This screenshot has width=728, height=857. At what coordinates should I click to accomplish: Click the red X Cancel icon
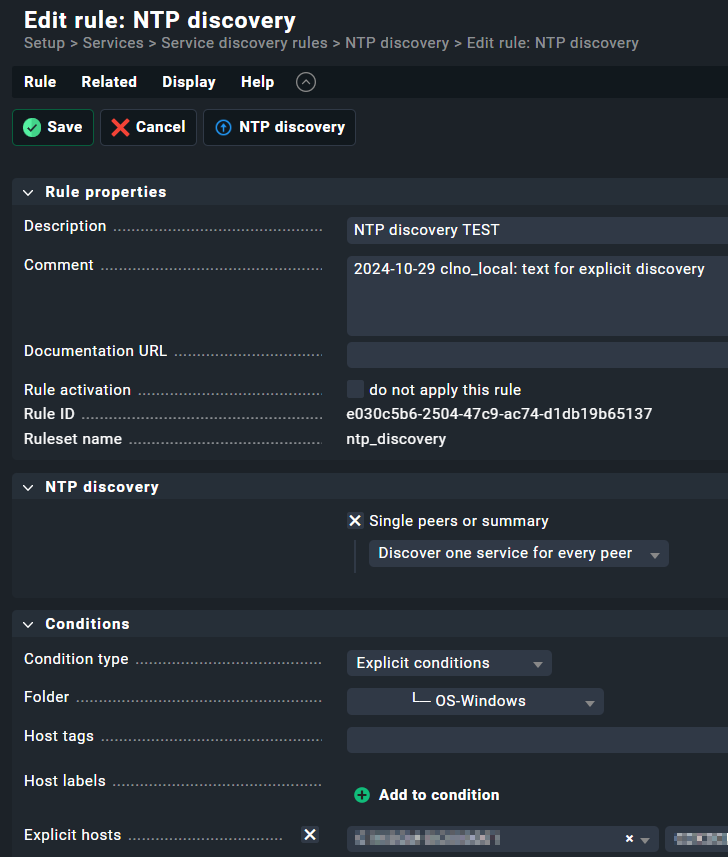121,127
